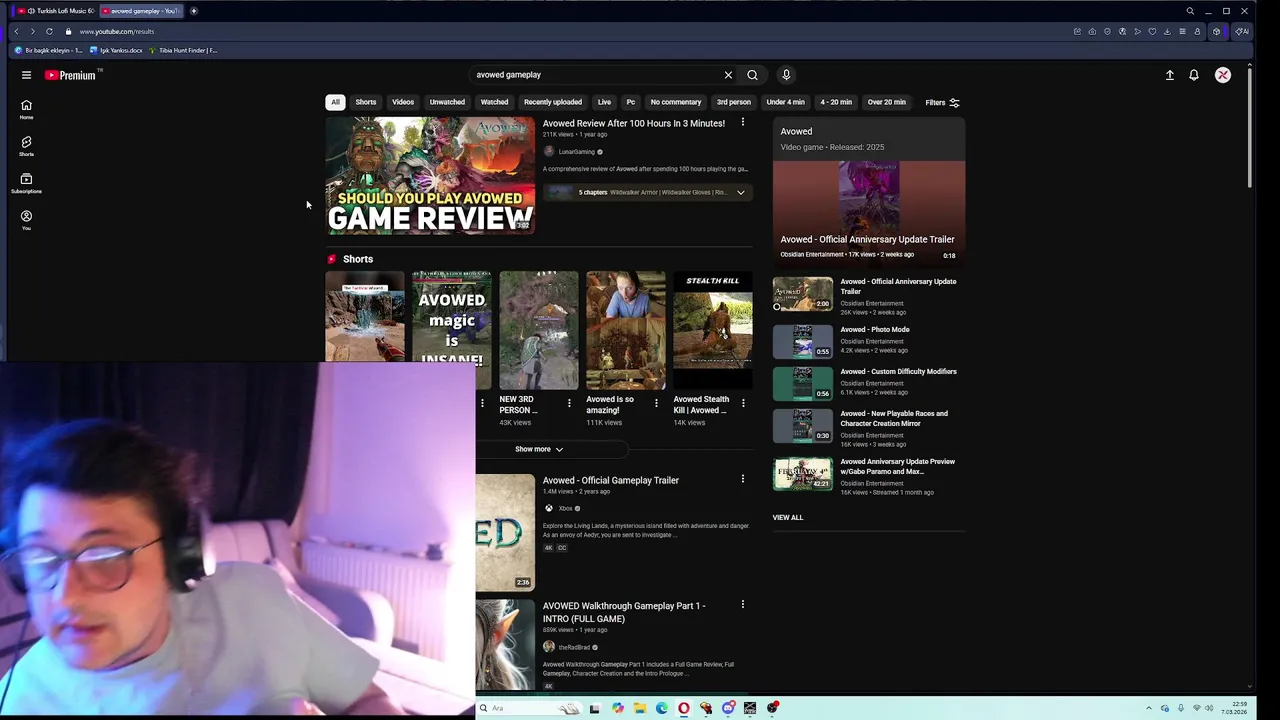Open Filters for search results
The height and width of the screenshot is (720, 1280).
942,102
